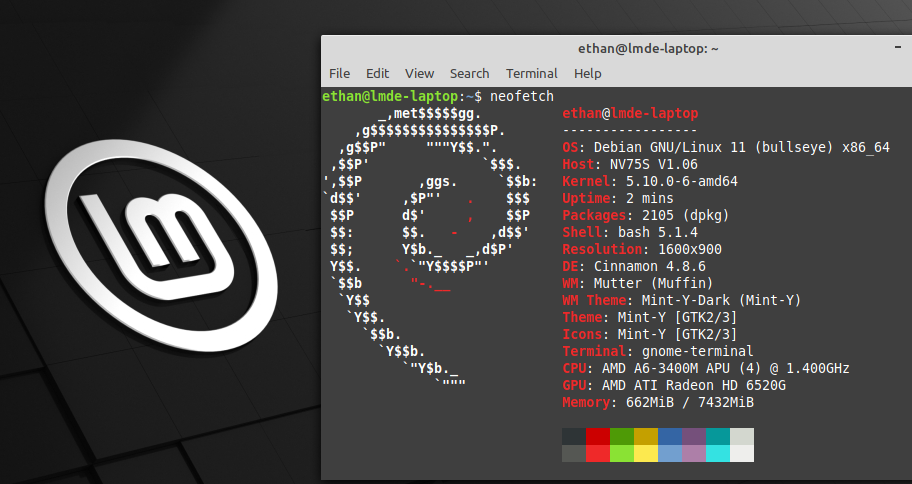
Task: Click the Terminal value 'gnome-terminal'
Action: [x=697, y=351]
